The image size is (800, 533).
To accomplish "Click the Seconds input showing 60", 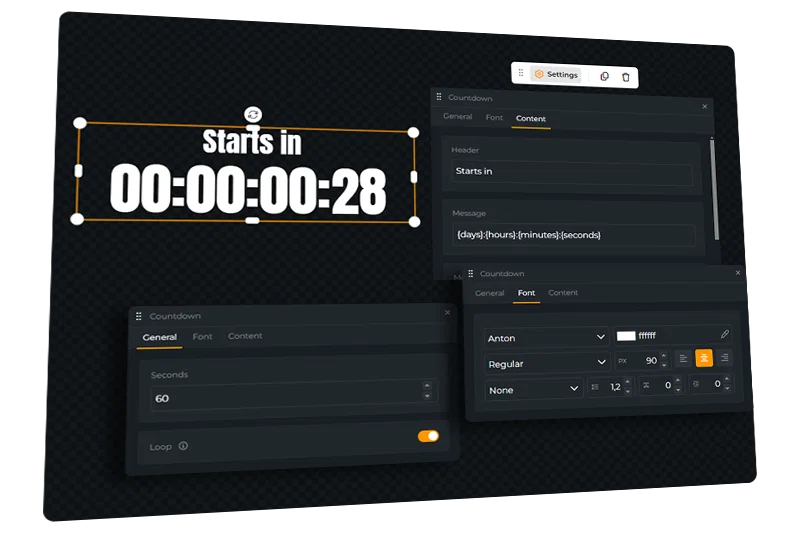I will 294,395.
